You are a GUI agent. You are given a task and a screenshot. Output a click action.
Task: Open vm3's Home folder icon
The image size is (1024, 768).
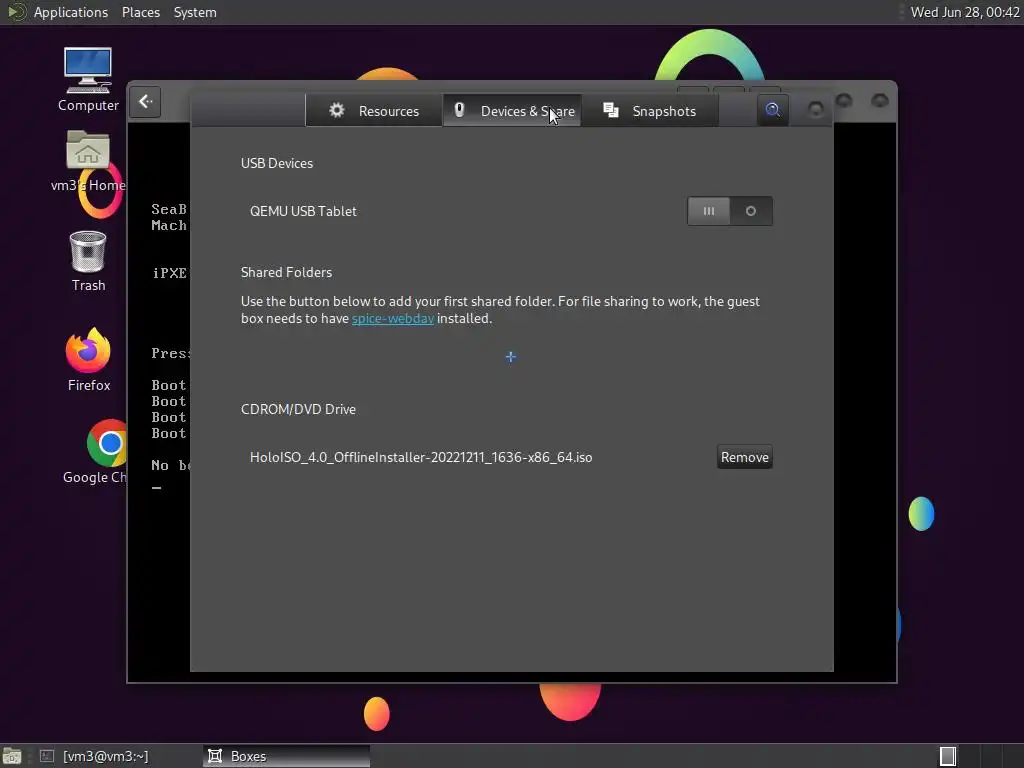point(88,161)
